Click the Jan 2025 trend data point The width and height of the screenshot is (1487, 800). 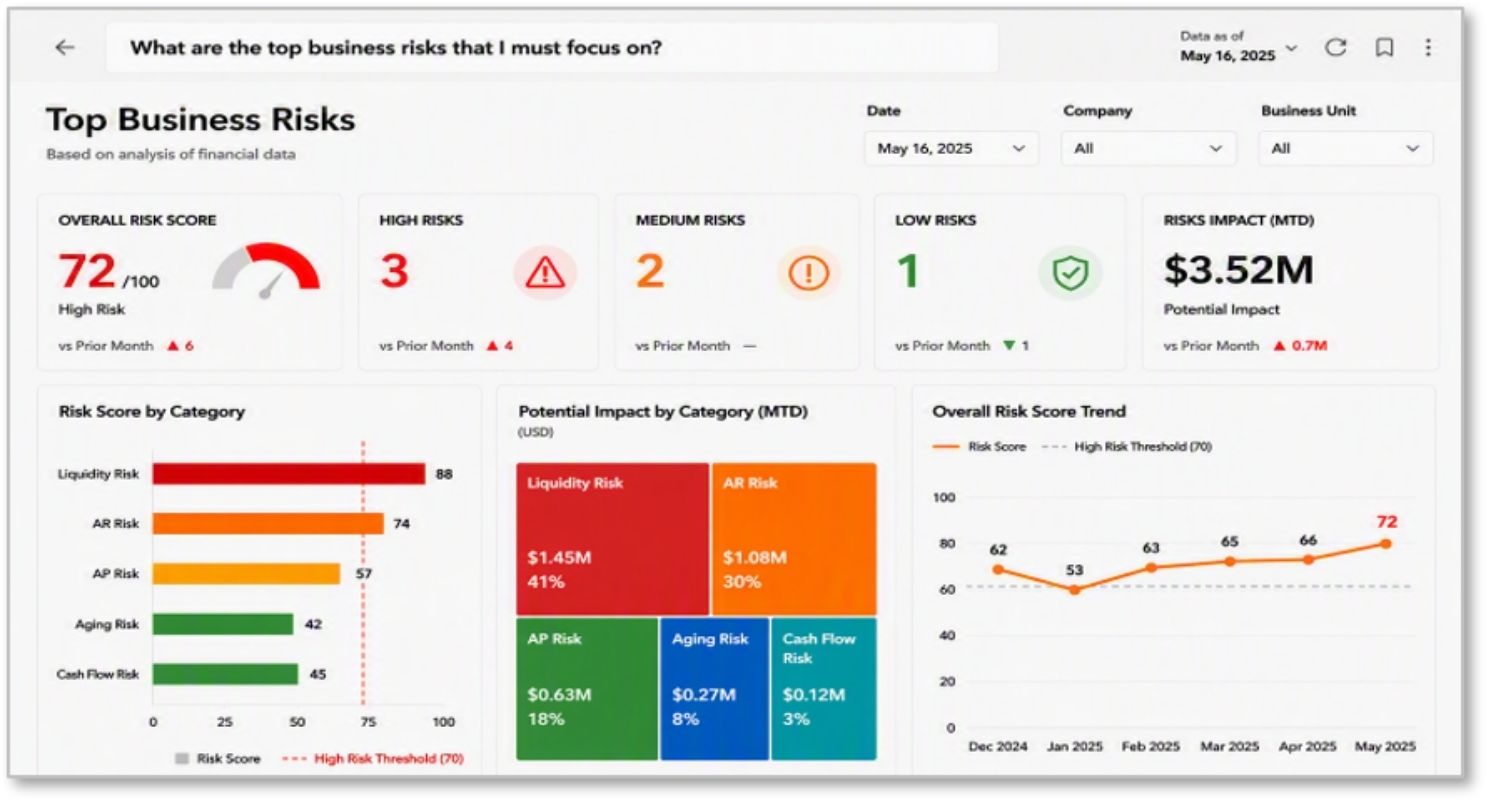pyautogui.click(x=1074, y=590)
